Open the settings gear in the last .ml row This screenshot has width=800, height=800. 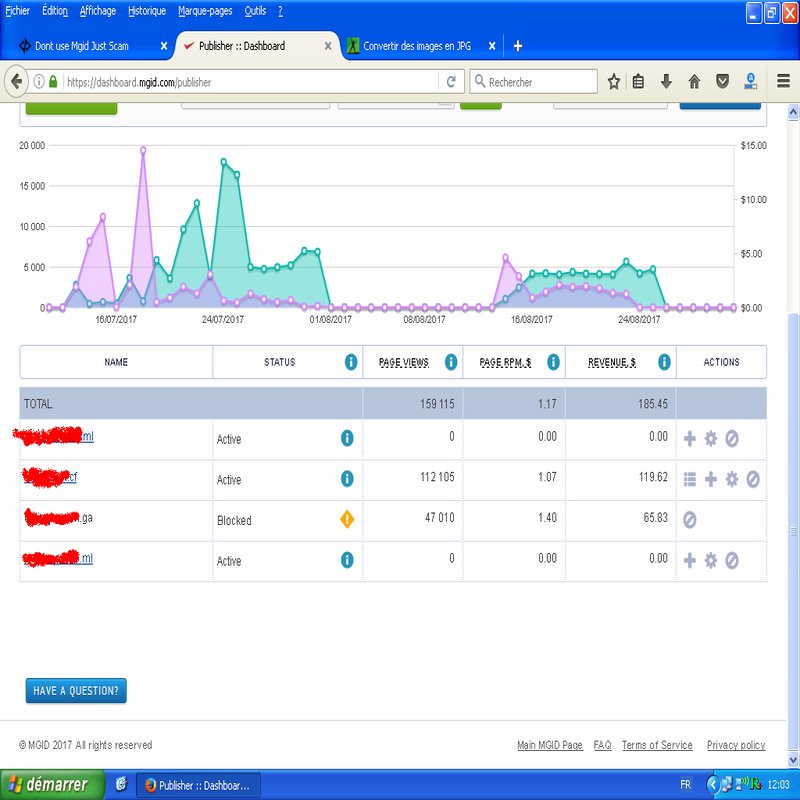click(711, 561)
